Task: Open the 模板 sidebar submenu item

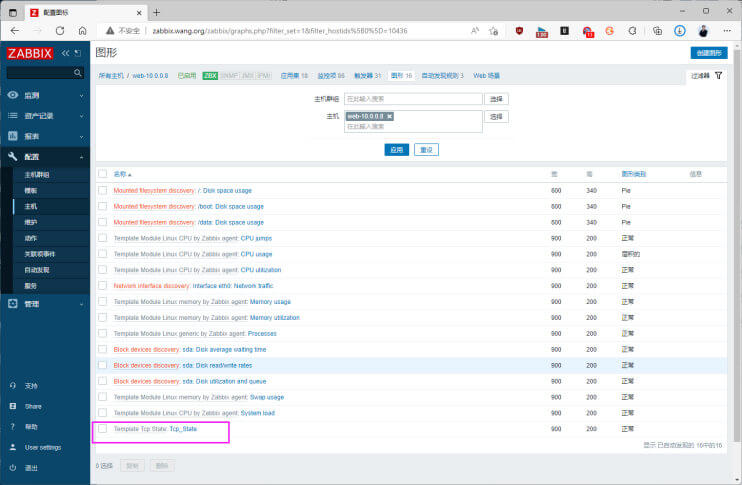Action: pyautogui.click(x=31, y=191)
